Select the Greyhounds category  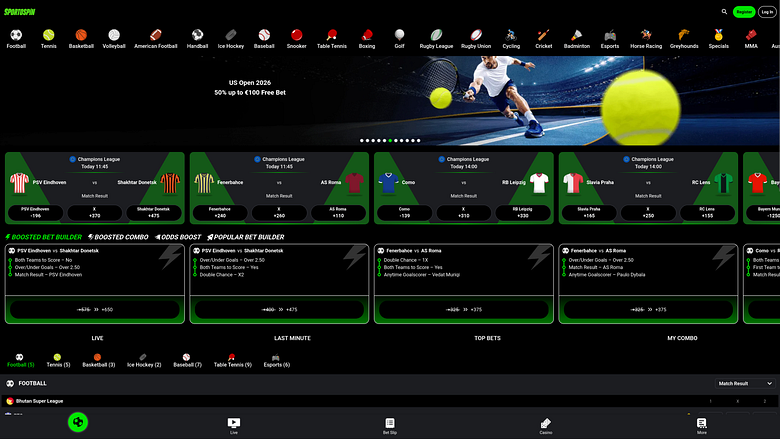pyautogui.click(x=684, y=39)
